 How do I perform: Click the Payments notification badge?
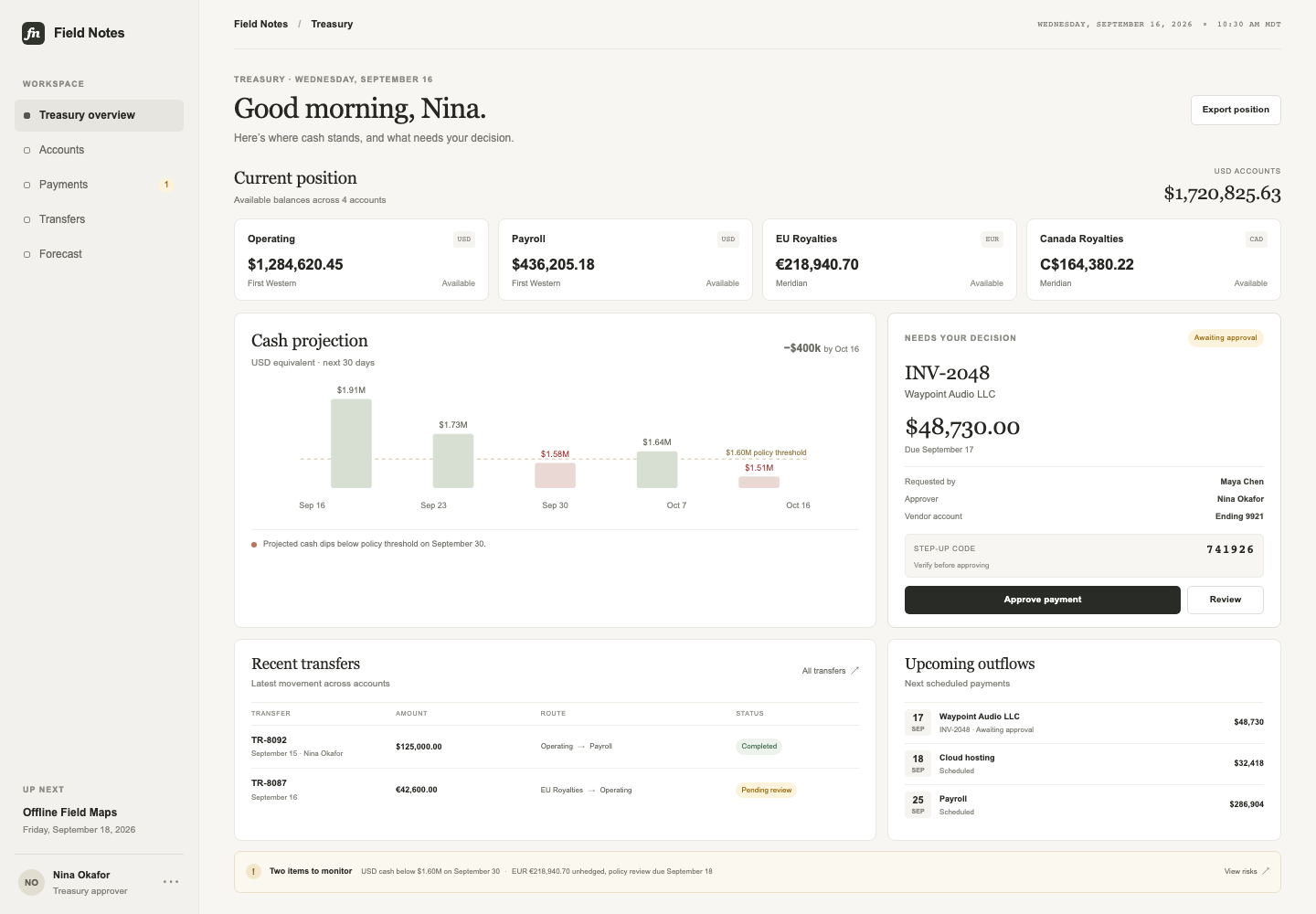coord(166,185)
